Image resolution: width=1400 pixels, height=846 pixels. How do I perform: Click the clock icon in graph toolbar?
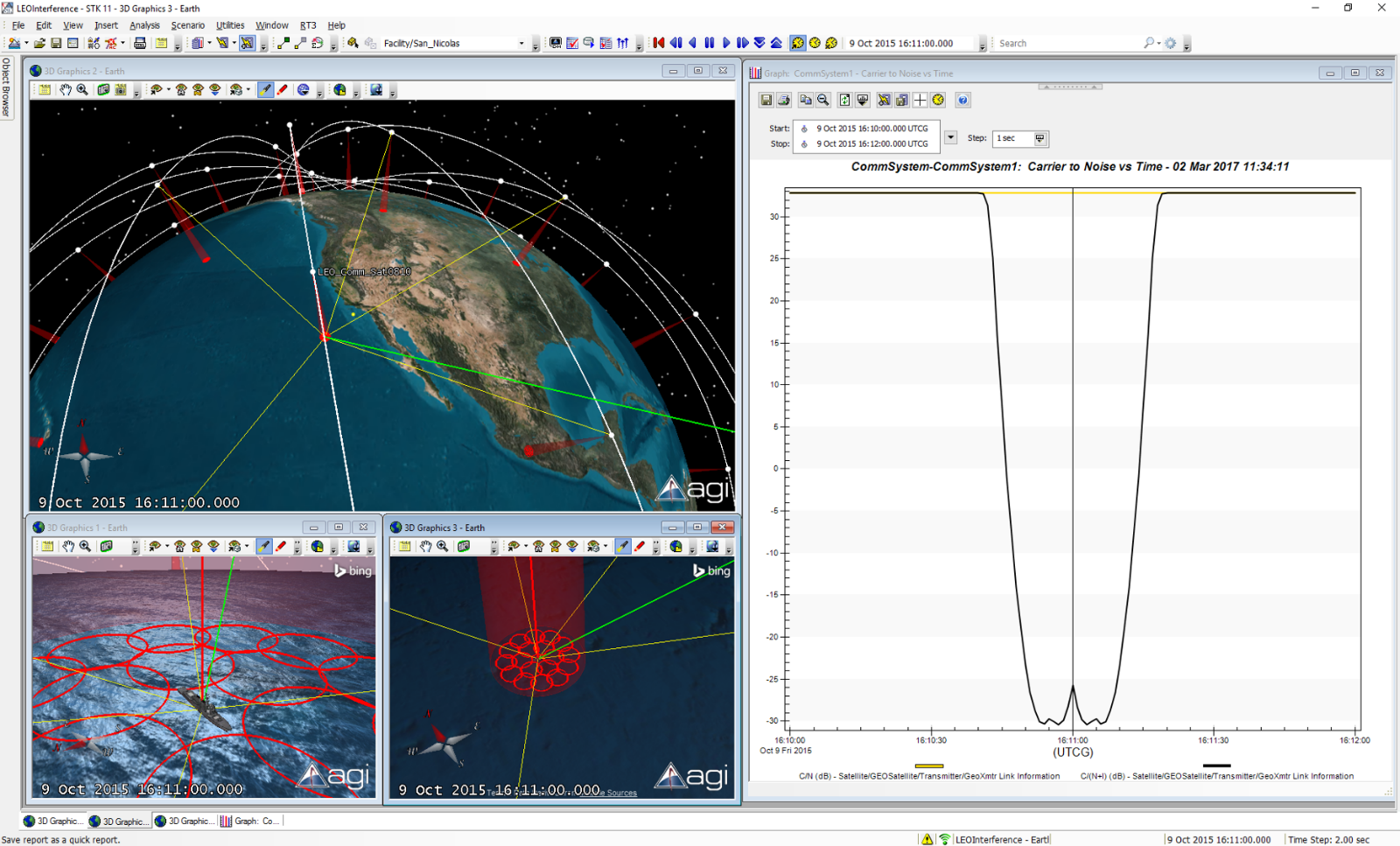point(938,101)
